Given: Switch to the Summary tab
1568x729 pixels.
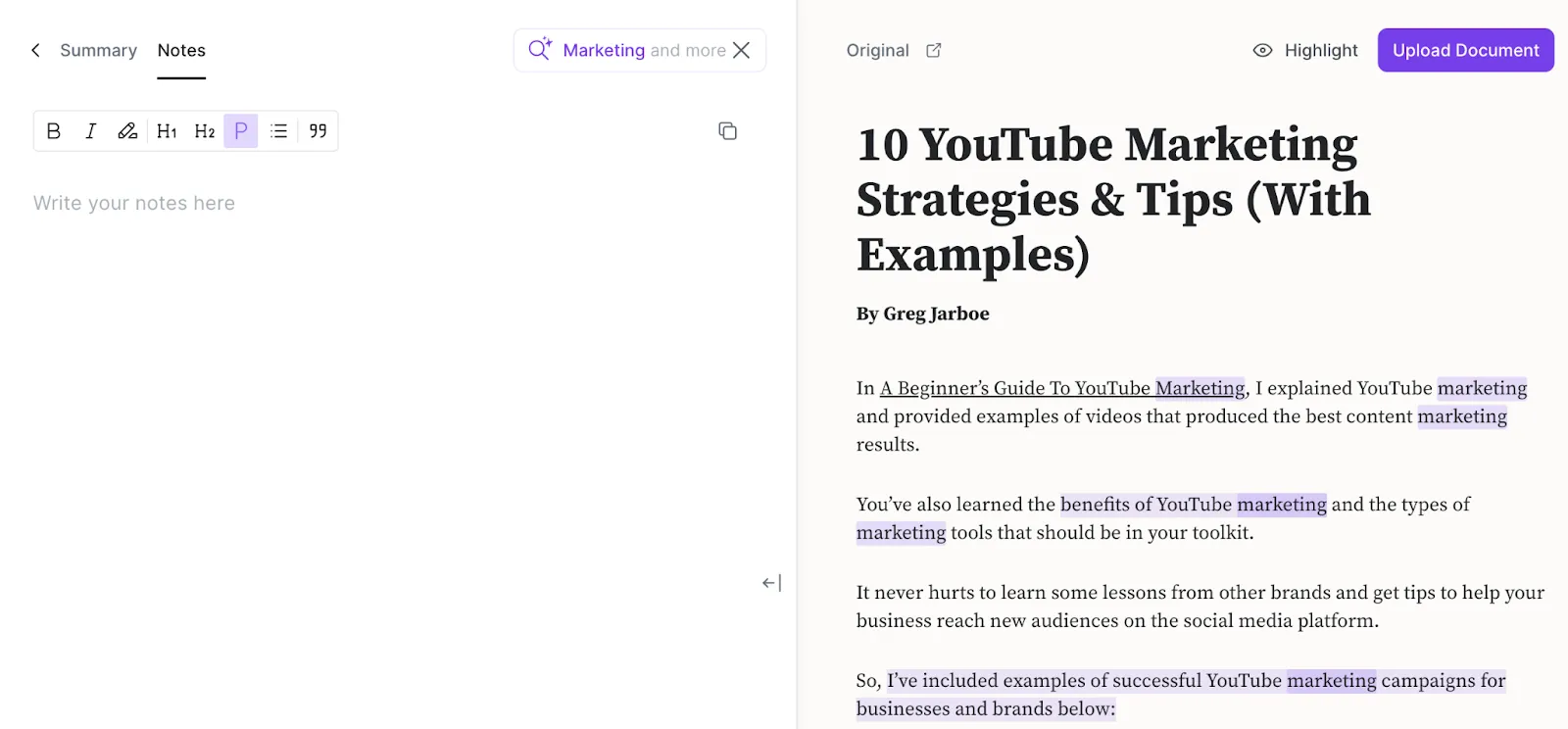Looking at the screenshot, I should click(98, 50).
